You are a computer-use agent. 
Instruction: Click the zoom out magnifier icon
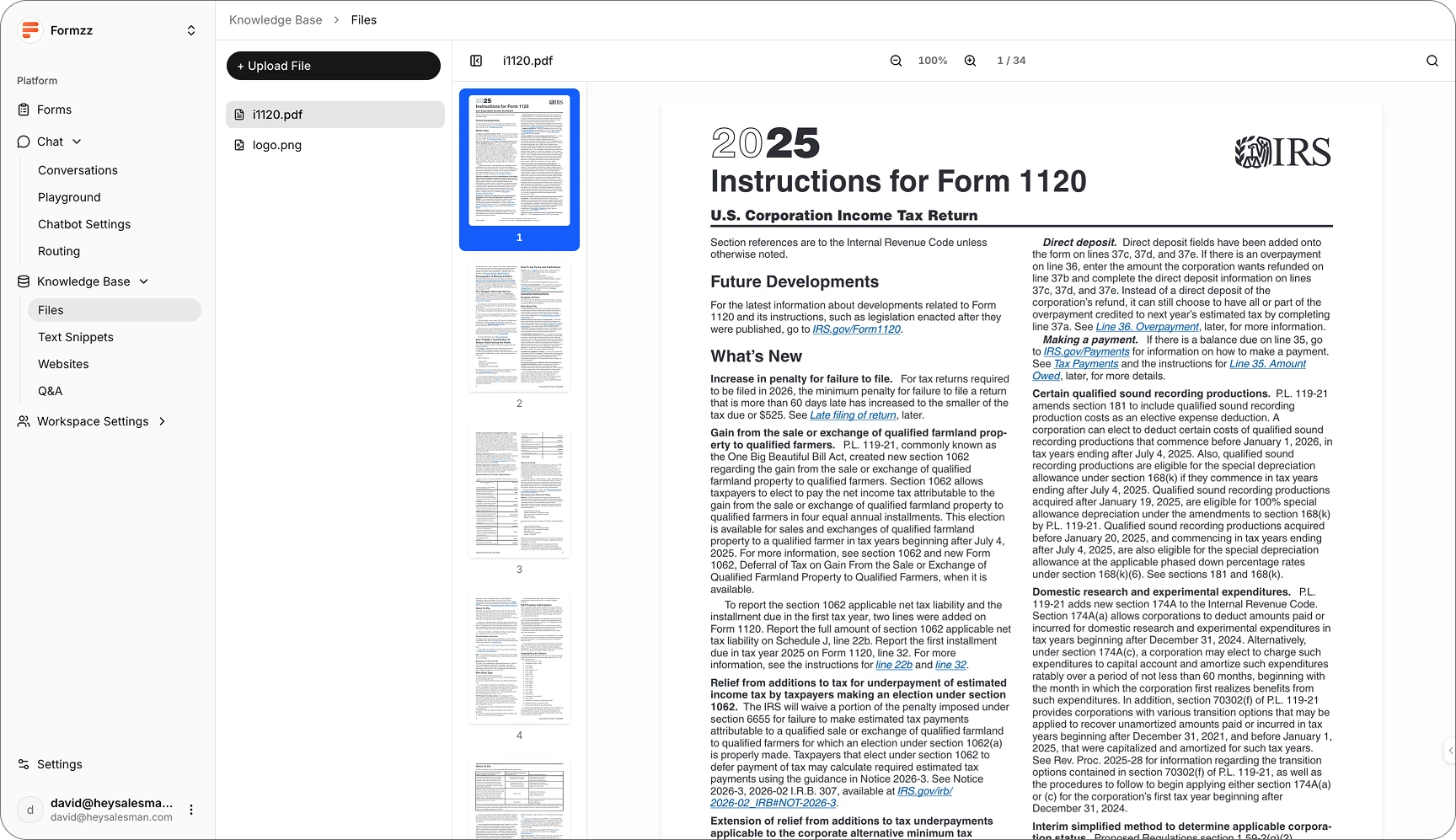pos(896,61)
